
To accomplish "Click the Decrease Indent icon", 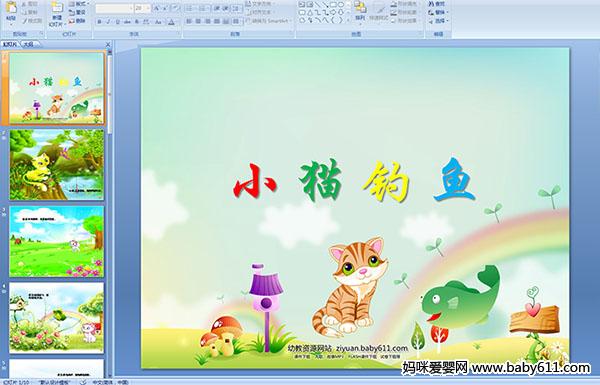I will 217,8.
